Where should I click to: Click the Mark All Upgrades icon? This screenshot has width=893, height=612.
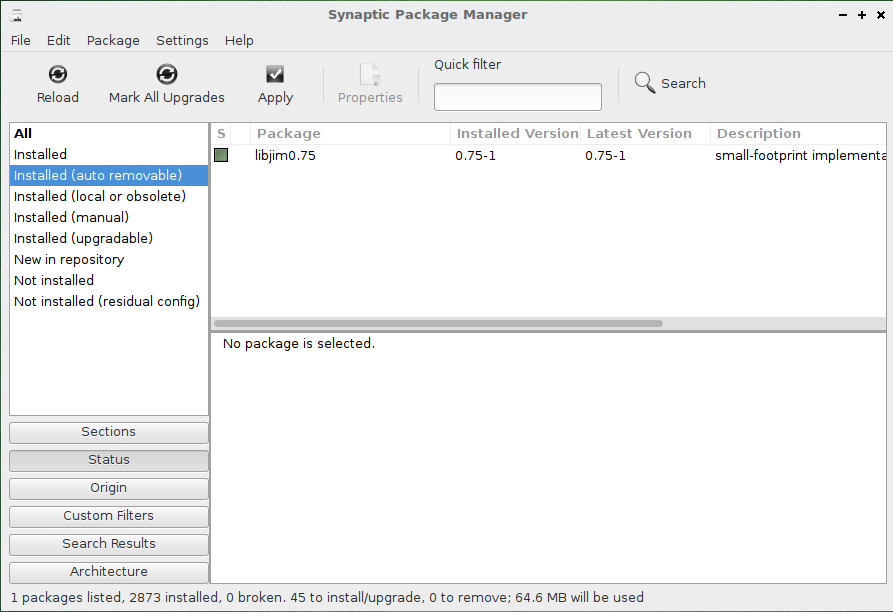pyautogui.click(x=167, y=74)
